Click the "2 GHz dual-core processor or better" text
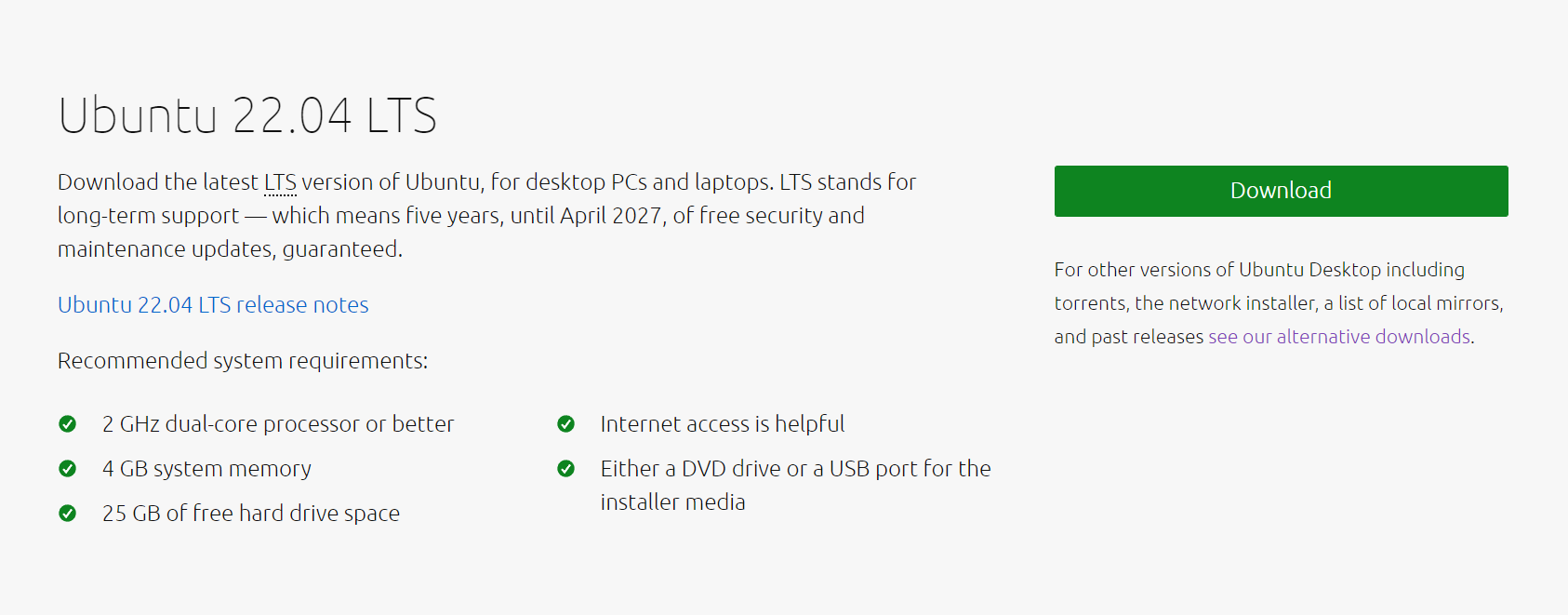This screenshot has width=1568, height=615. tap(278, 424)
